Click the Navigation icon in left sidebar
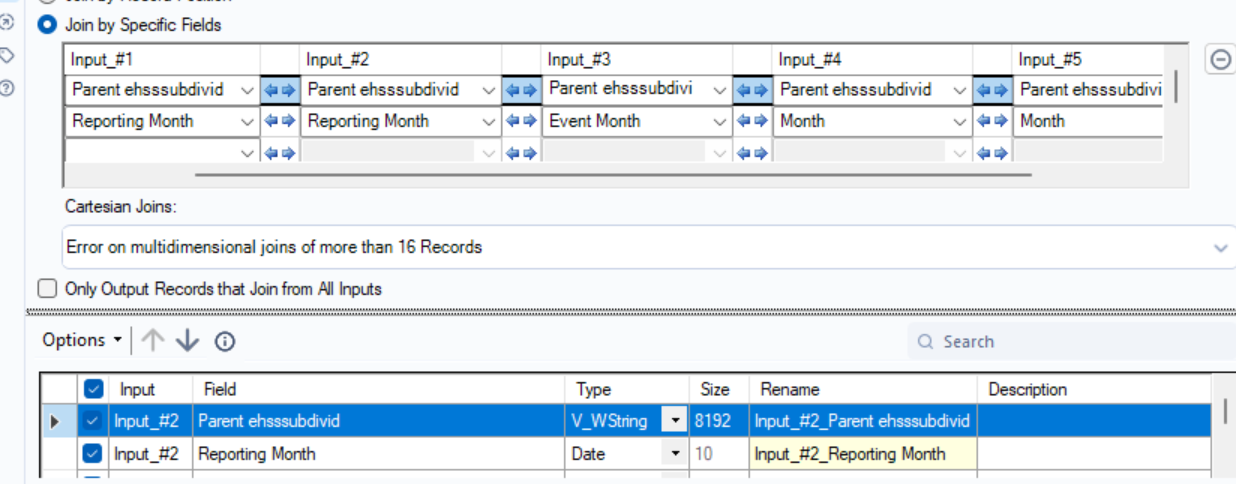 point(7,22)
